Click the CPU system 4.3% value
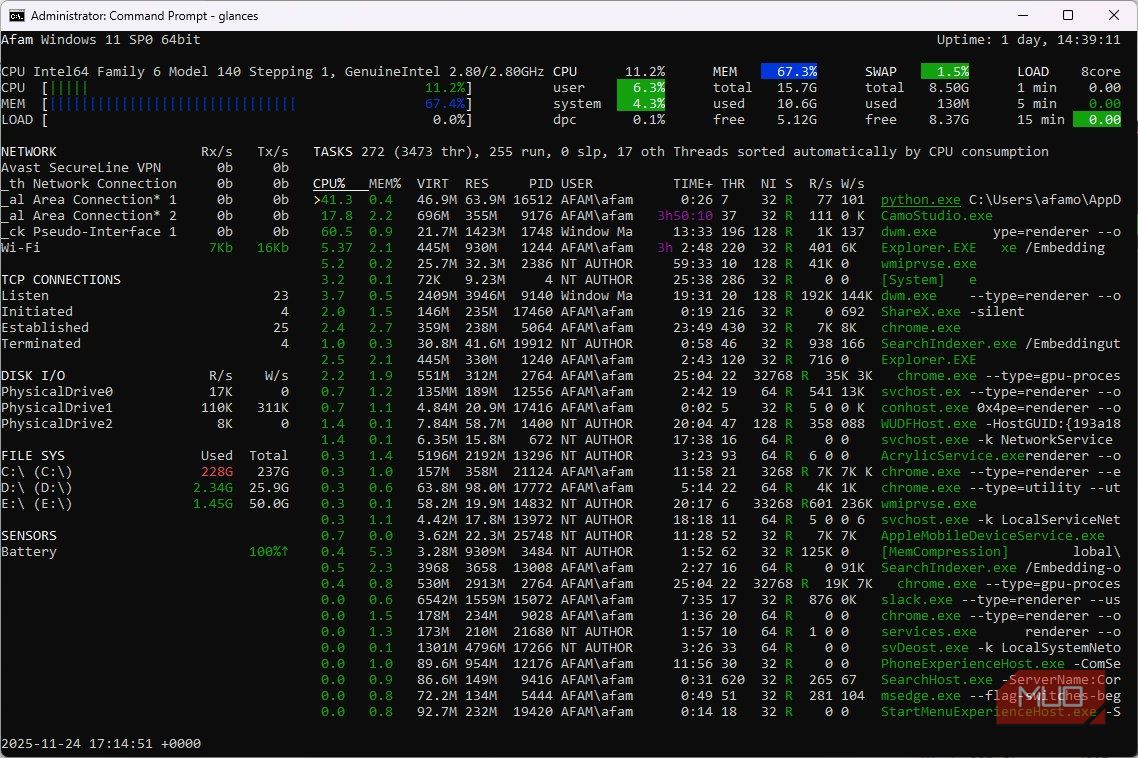Image resolution: width=1138 pixels, height=758 pixels. pos(641,103)
